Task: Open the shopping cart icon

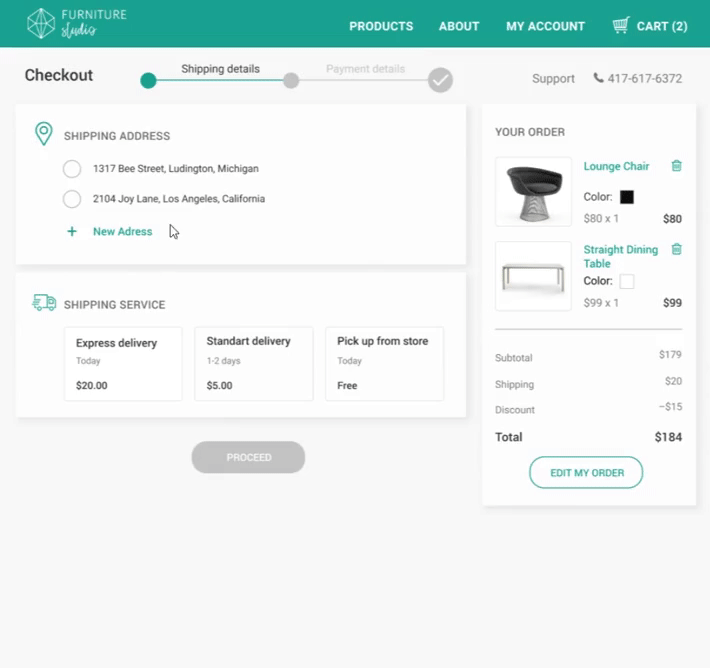Action: [x=621, y=26]
